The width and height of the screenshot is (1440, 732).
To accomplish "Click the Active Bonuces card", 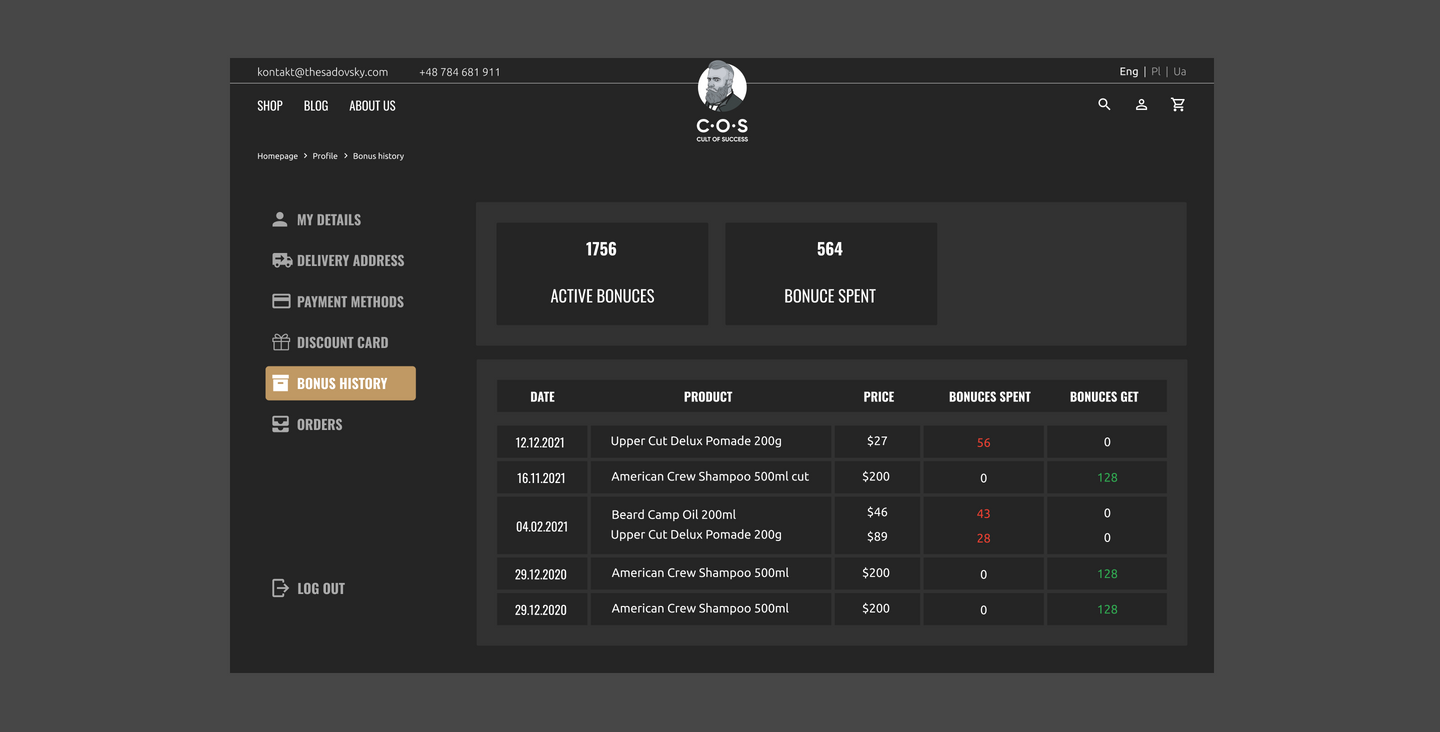I will (x=602, y=273).
